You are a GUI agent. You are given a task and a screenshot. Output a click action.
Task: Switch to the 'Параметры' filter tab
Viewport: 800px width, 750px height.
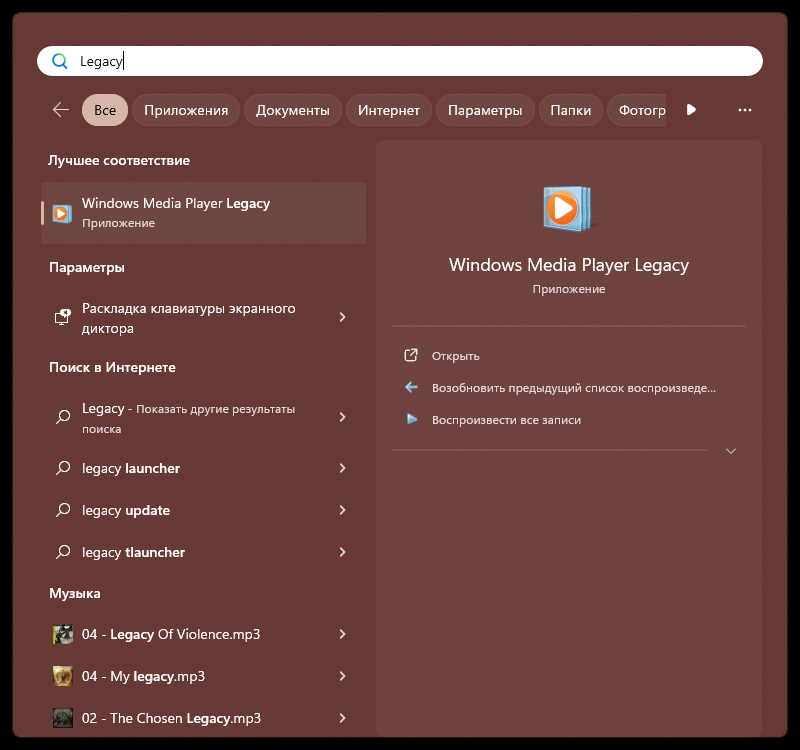[485, 110]
